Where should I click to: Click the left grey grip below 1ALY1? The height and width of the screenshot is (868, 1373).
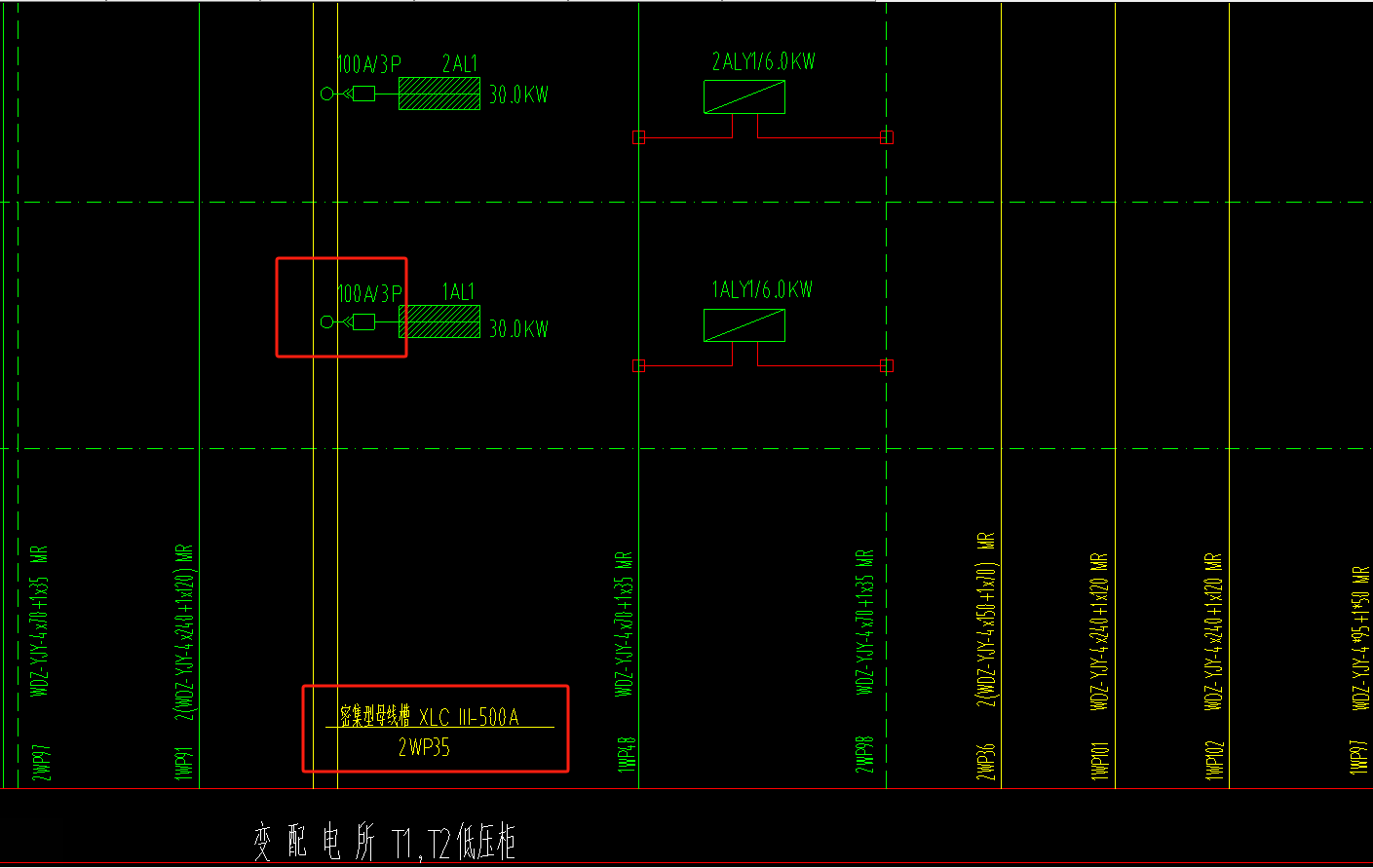[x=639, y=366]
